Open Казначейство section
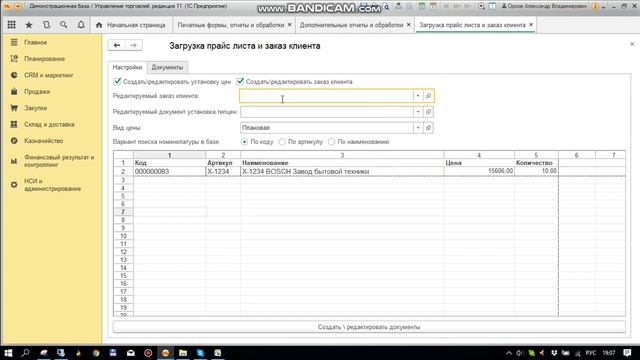The height and width of the screenshot is (360, 640). tap(43, 140)
